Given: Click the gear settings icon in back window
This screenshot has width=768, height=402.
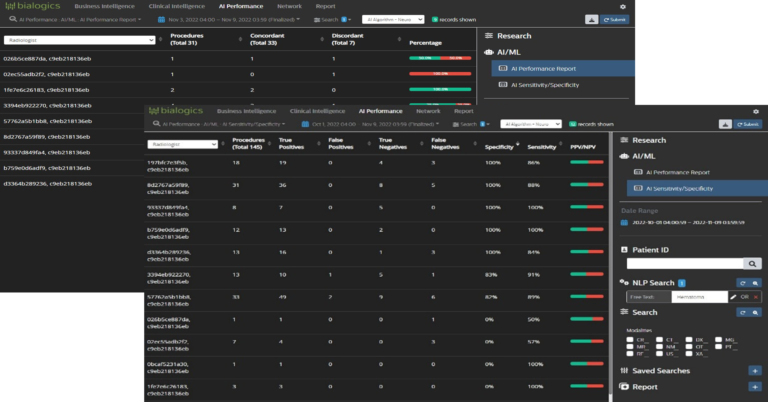Looking at the screenshot, I should coord(623,7).
